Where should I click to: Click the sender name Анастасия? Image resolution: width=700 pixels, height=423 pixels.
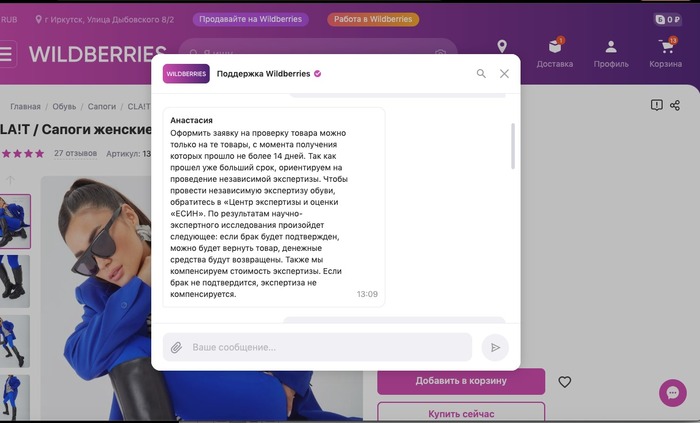(x=191, y=120)
